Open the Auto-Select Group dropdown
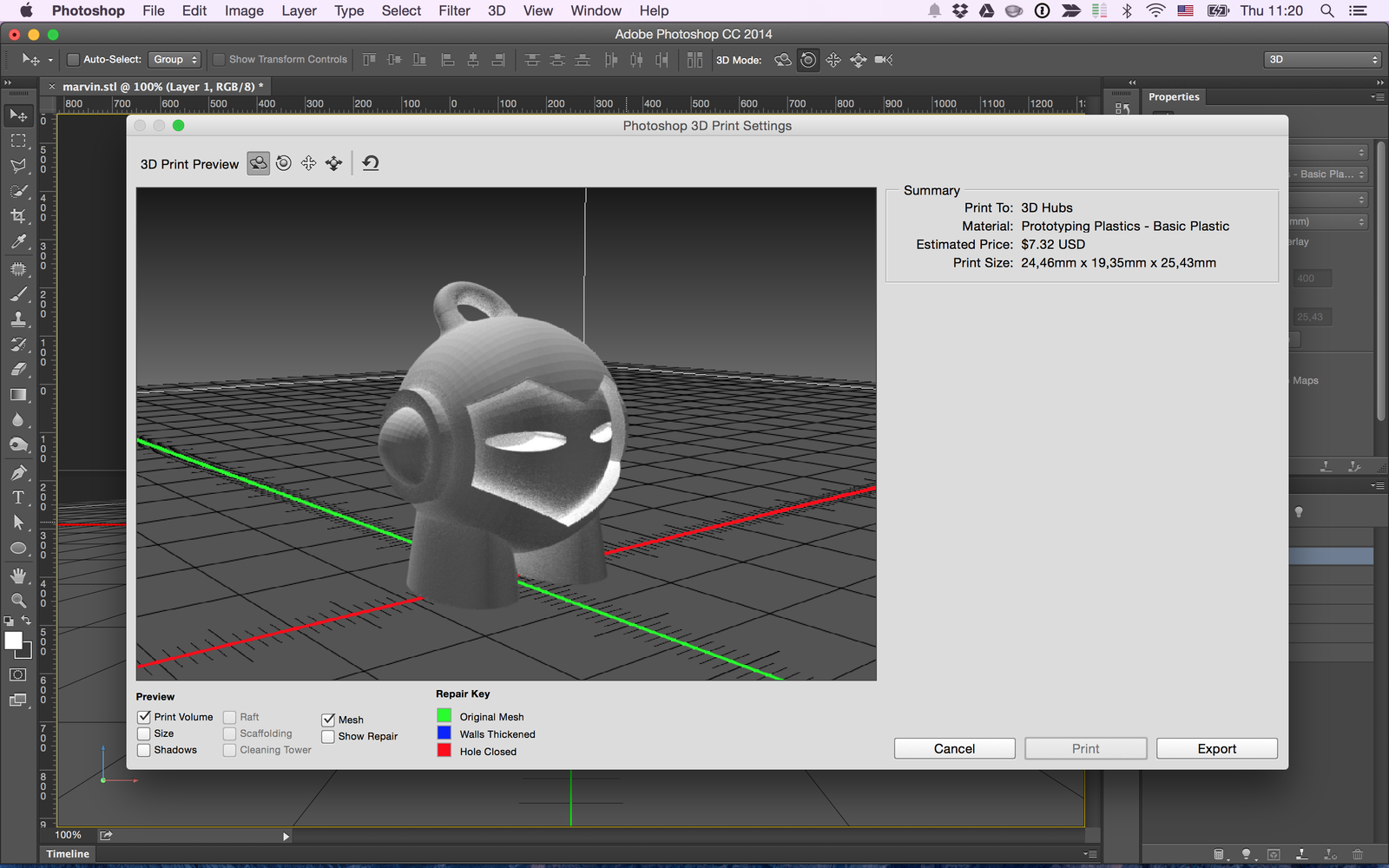Image resolution: width=1389 pixels, height=868 pixels. pyautogui.click(x=175, y=60)
